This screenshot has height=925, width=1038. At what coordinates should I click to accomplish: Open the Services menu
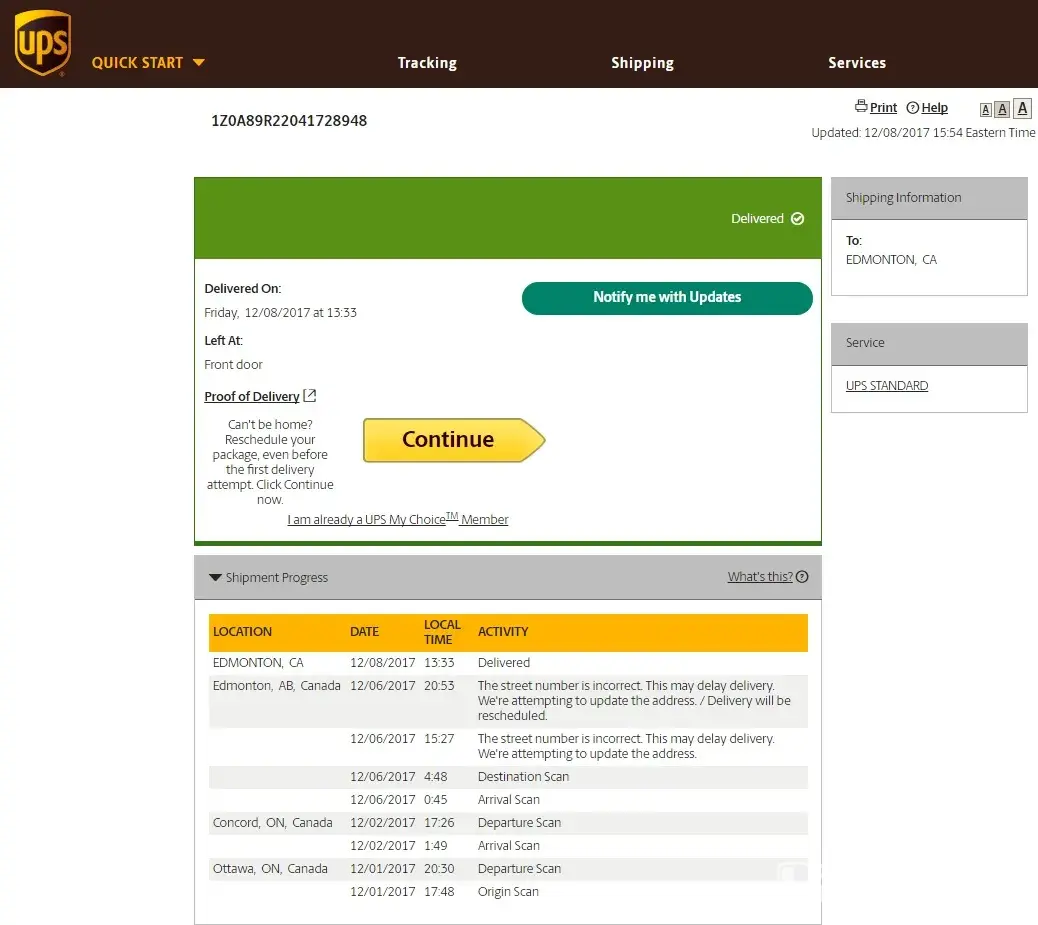tap(857, 62)
